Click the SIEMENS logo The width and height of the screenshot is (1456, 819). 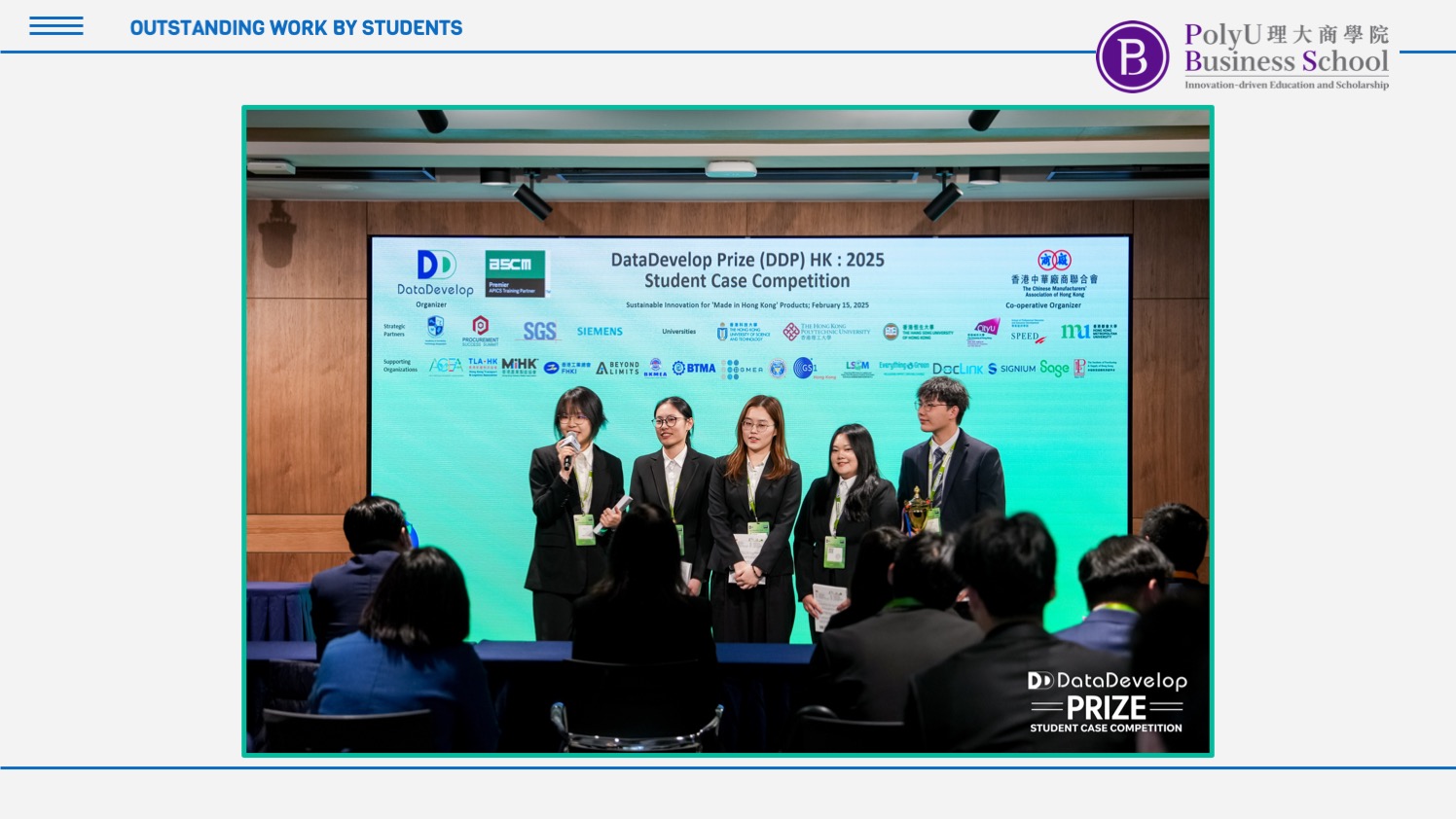tap(600, 332)
